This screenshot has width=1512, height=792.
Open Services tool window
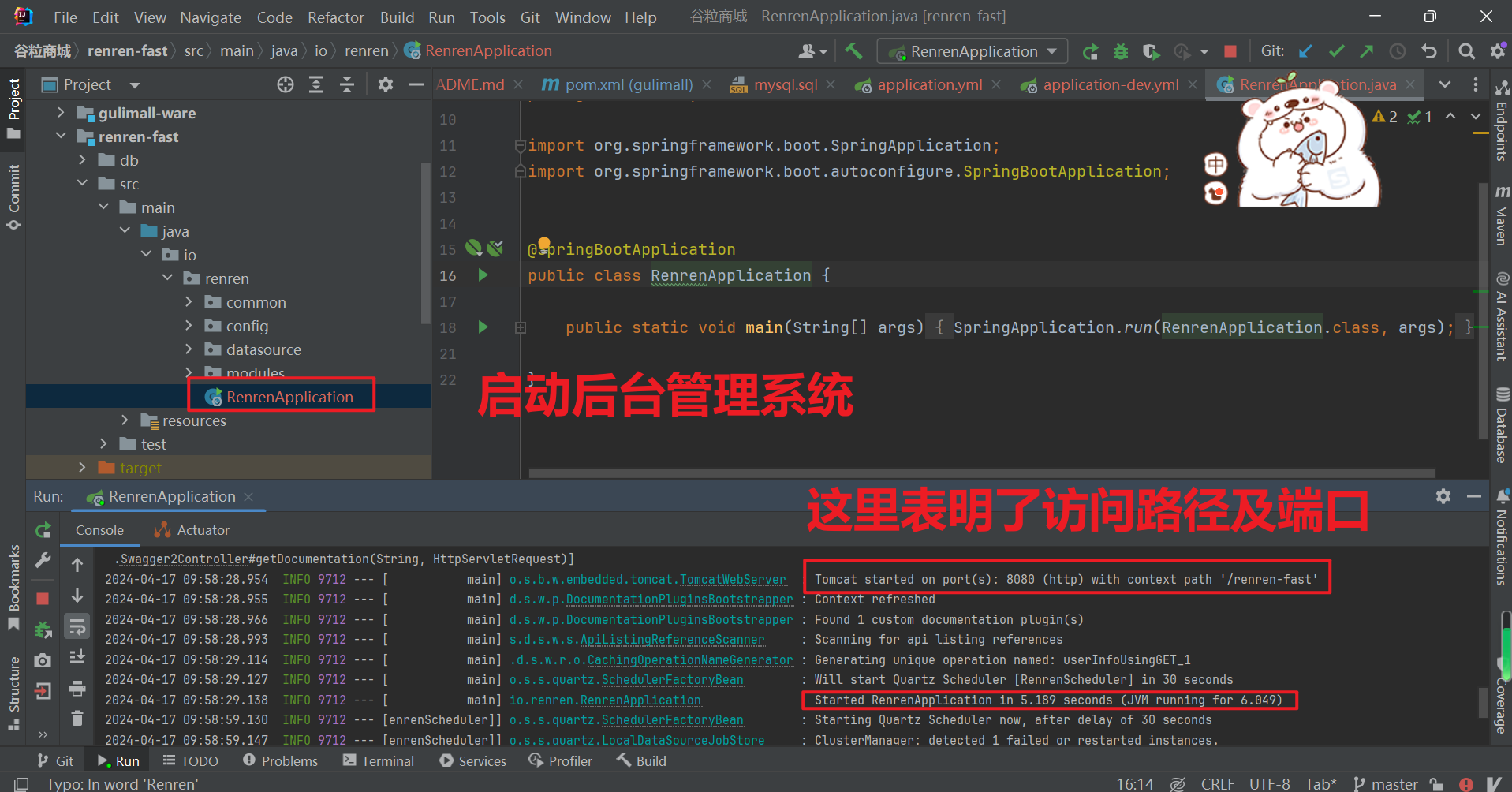[473, 761]
